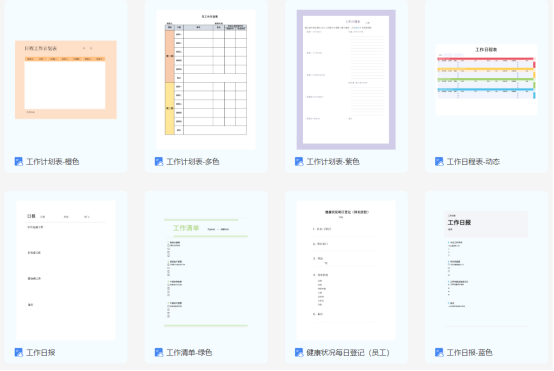The image size is (554, 371).
Task: Open the orange 工作计划表 template thumbnail
Action: click(x=66, y=80)
